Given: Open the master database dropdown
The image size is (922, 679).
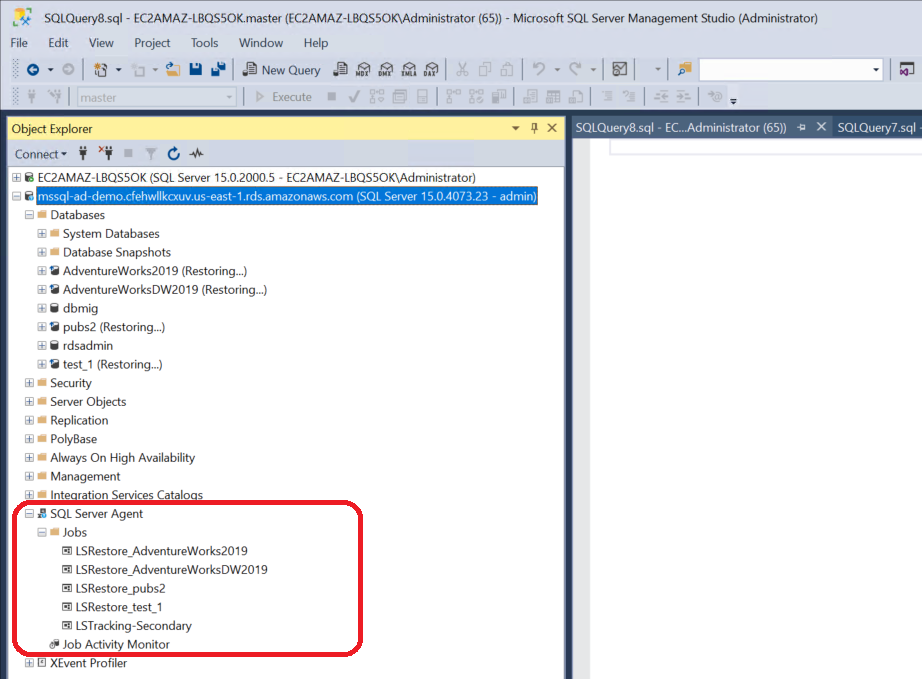Looking at the screenshot, I should (x=229, y=98).
